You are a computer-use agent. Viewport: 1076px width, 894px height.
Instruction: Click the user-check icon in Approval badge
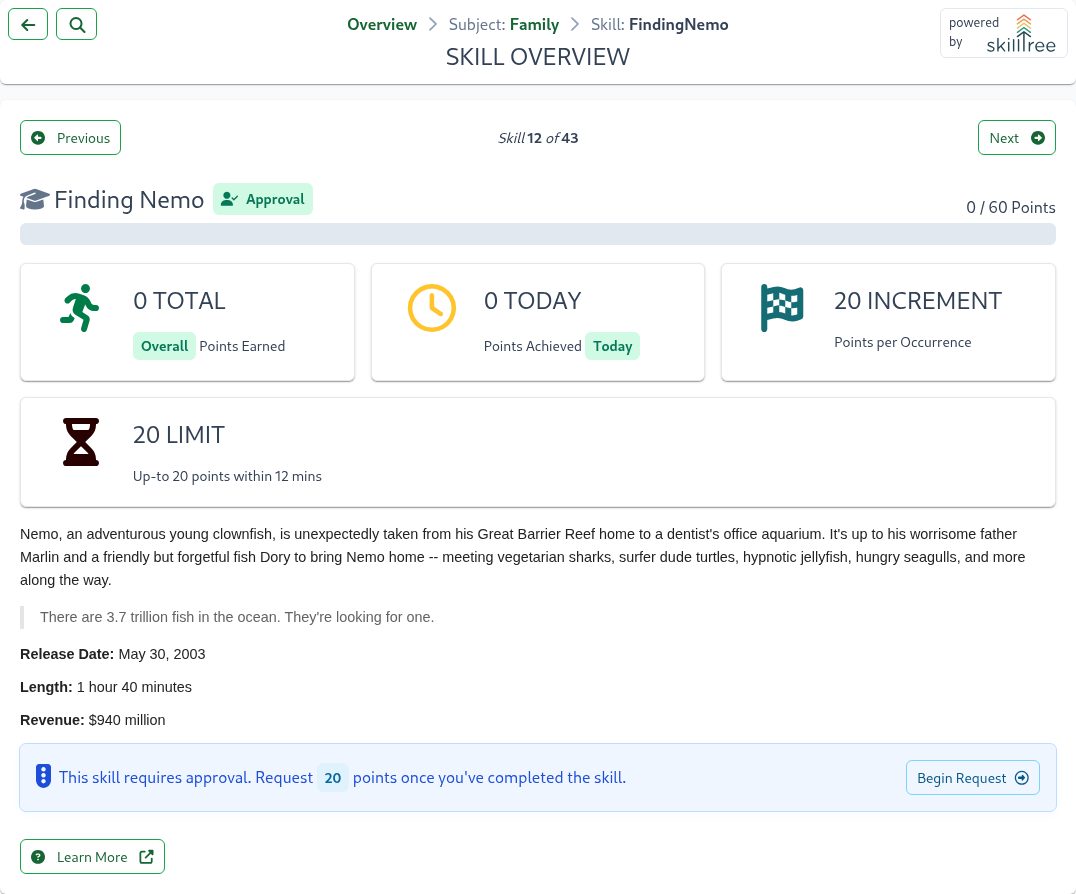click(x=229, y=200)
